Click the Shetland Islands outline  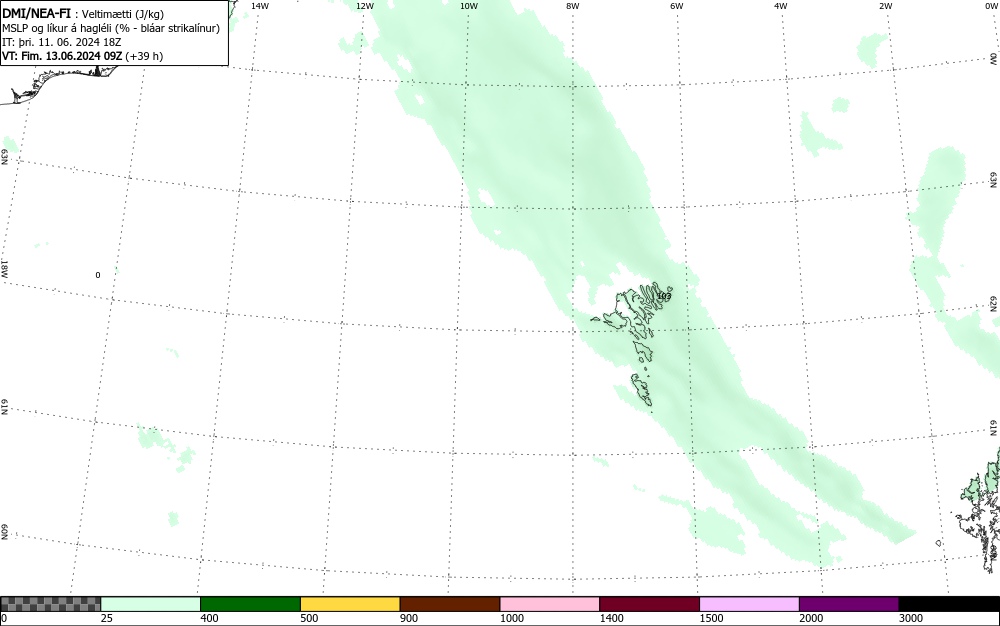pyautogui.click(x=979, y=510)
